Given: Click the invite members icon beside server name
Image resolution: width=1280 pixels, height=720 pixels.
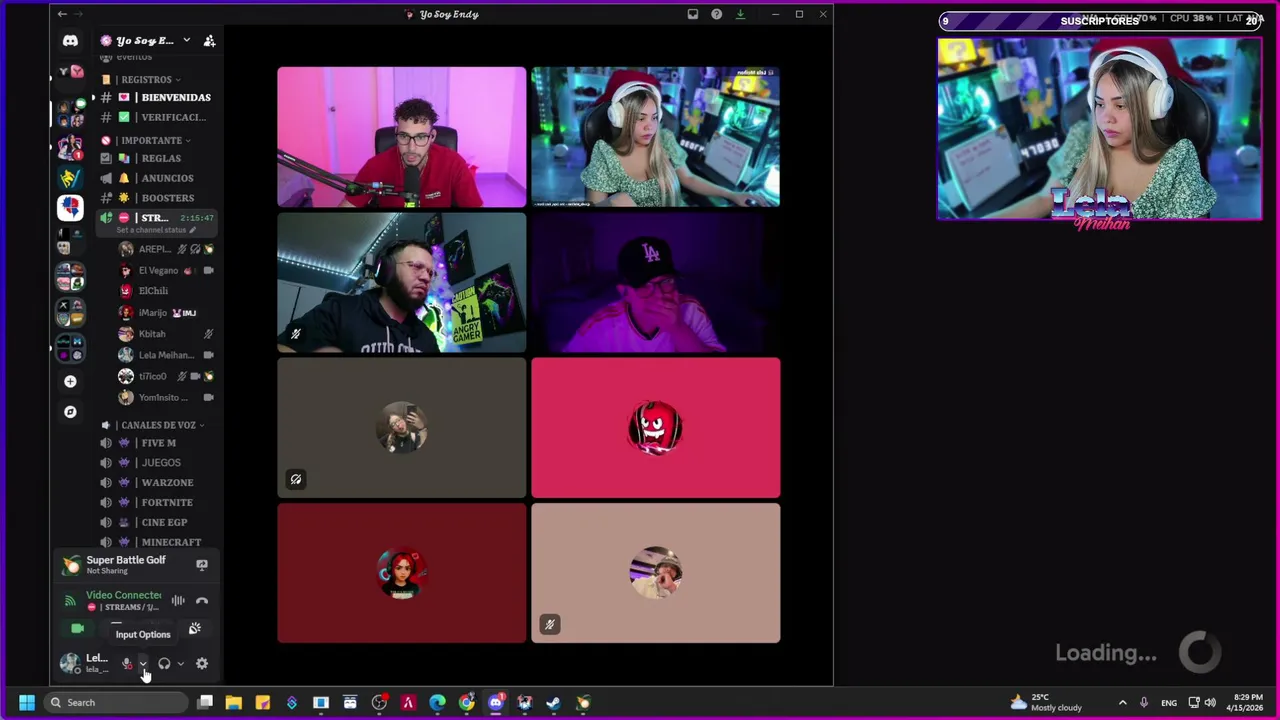Looking at the screenshot, I should pos(209,41).
